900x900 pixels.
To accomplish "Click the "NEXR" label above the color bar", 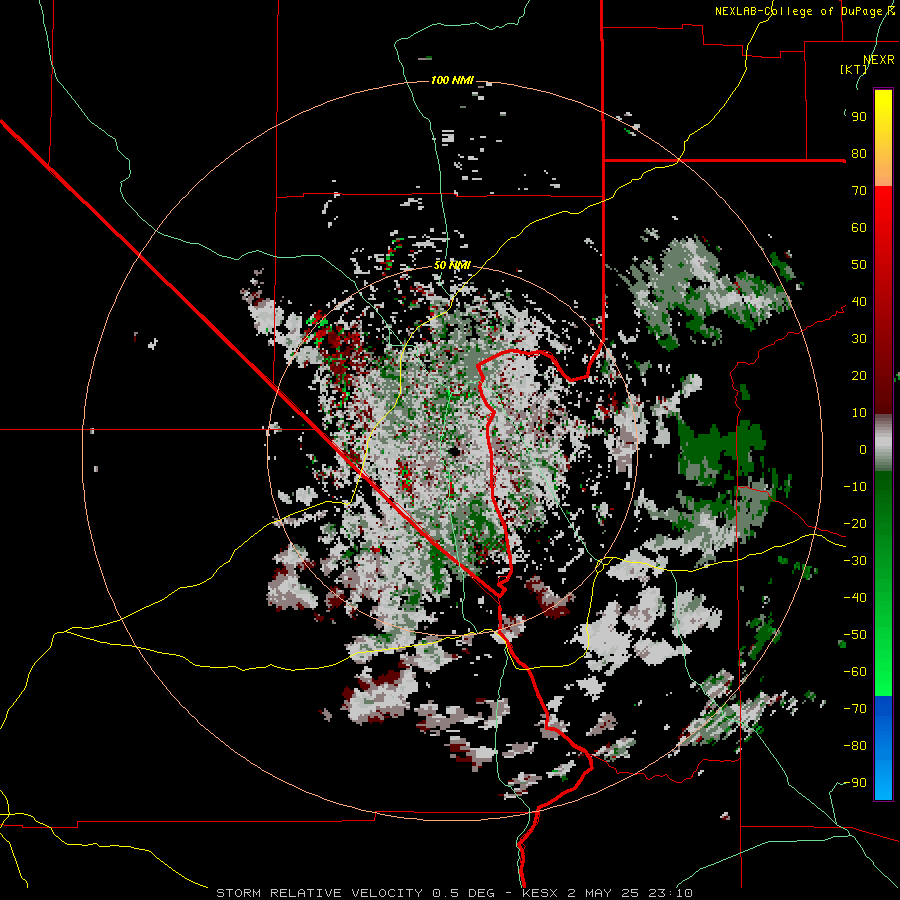I will pos(878,59).
